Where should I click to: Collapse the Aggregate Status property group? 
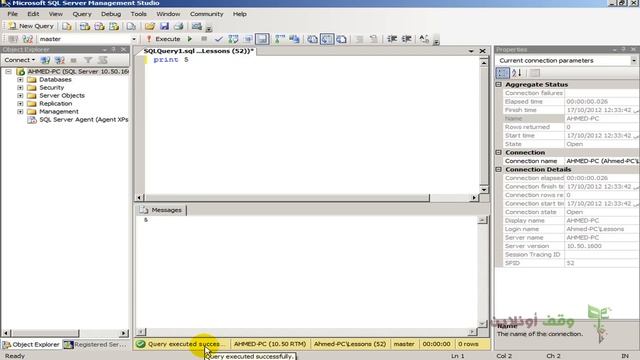(498, 84)
